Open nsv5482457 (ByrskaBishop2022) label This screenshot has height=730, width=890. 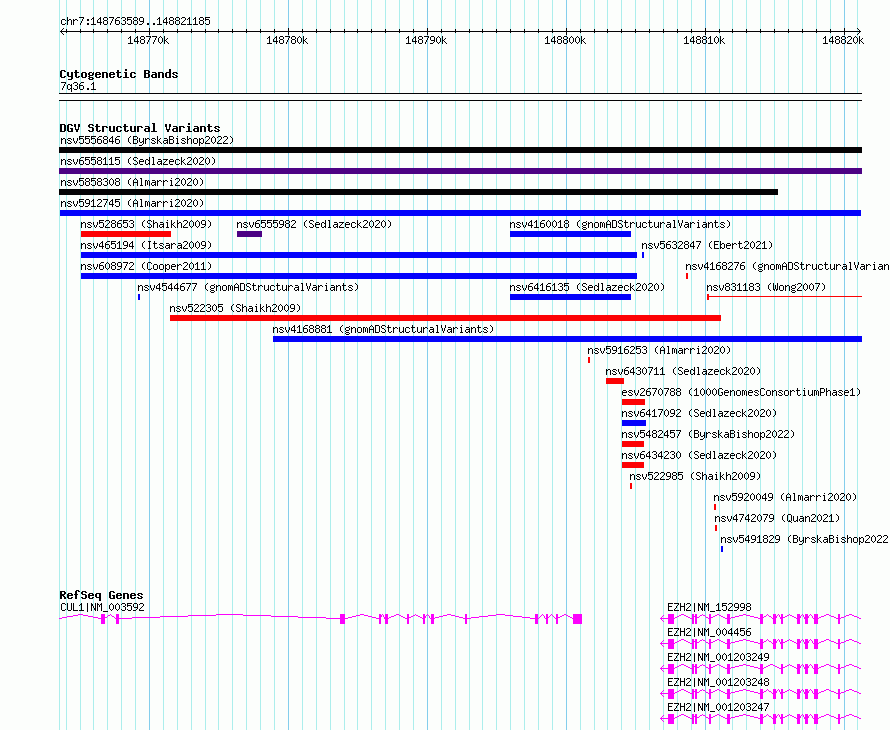coord(708,434)
